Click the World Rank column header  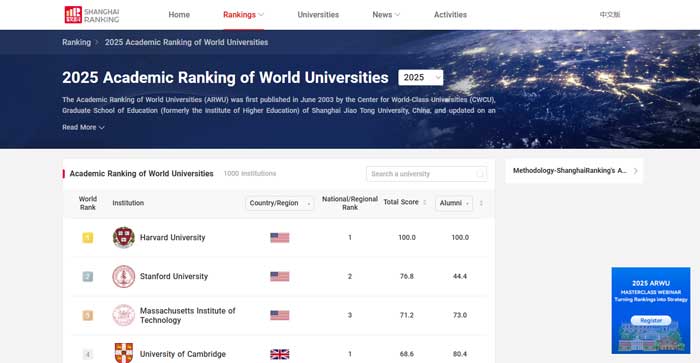pyautogui.click(x=88, y=203)
